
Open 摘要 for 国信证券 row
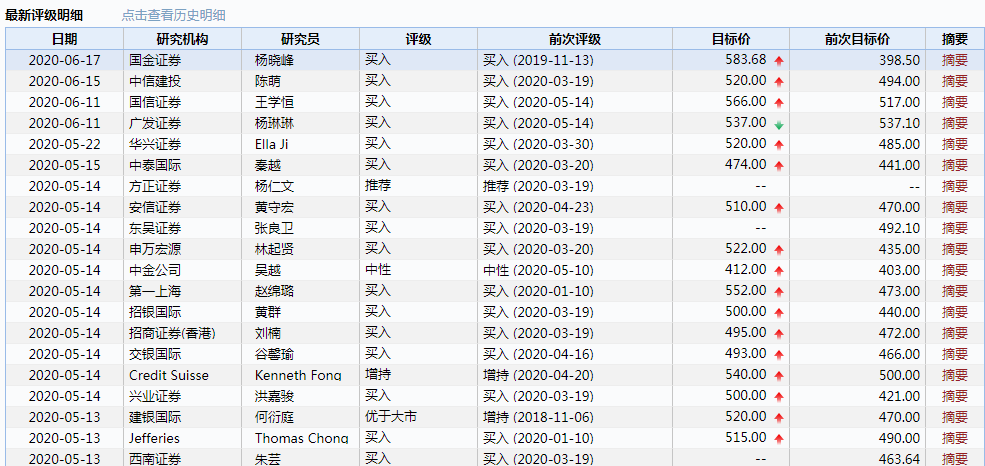pos(955,102)
